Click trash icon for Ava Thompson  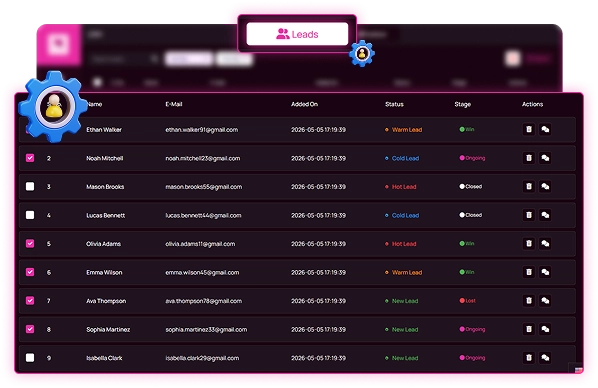click(x=529, y=301)
